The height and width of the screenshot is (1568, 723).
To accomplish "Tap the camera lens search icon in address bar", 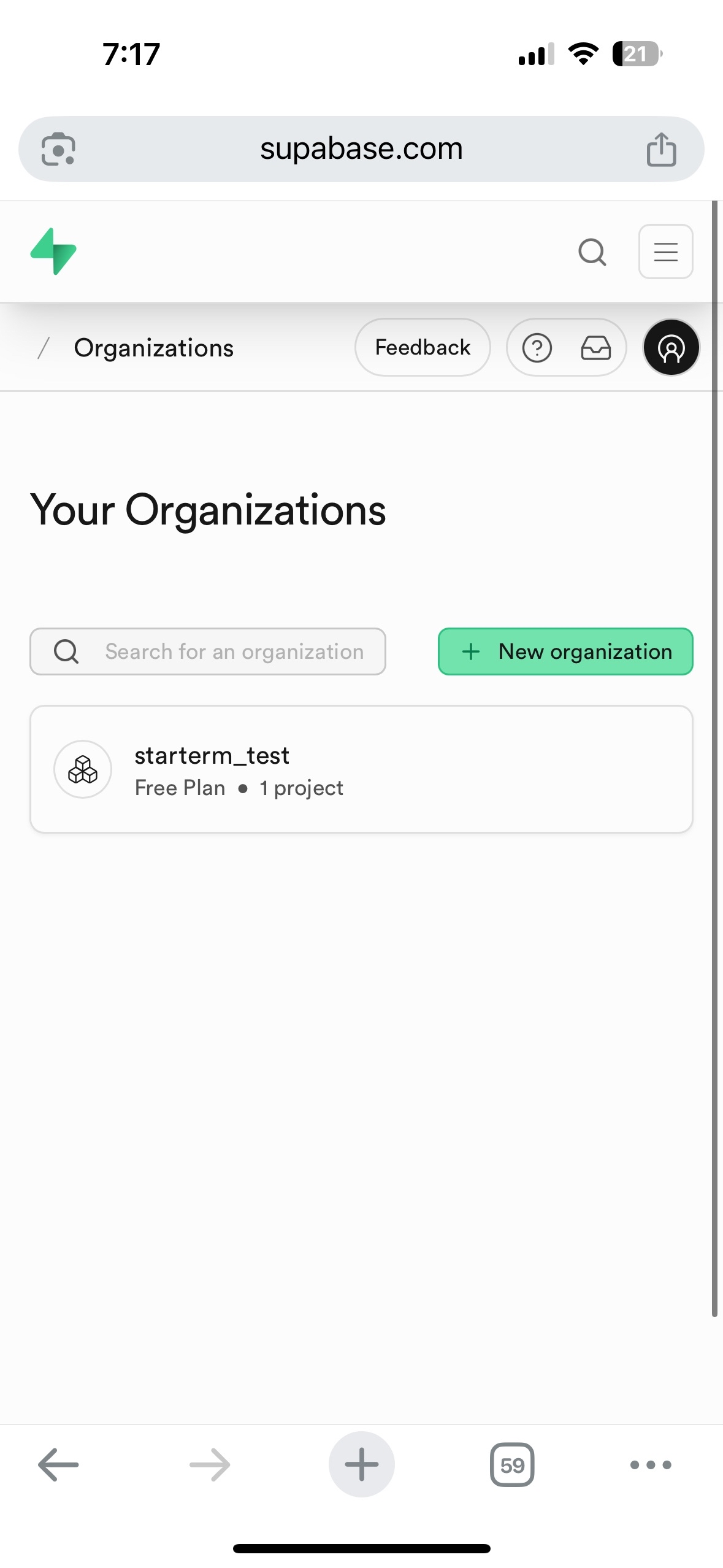I will [58, 149].
